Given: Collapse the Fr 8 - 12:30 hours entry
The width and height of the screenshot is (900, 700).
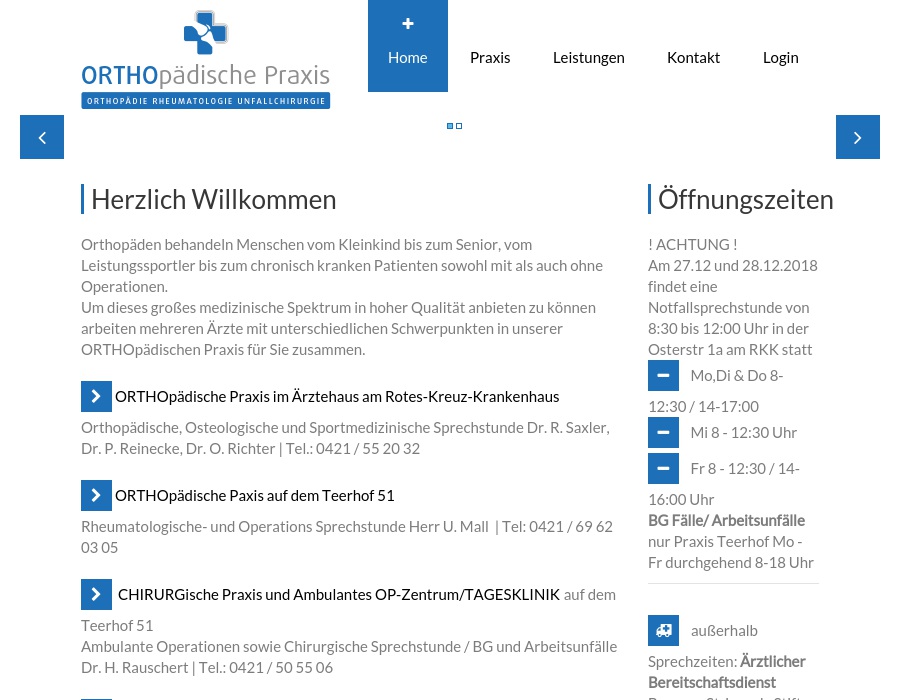Looking at the screenshot, I should click(x=663, y=468).
